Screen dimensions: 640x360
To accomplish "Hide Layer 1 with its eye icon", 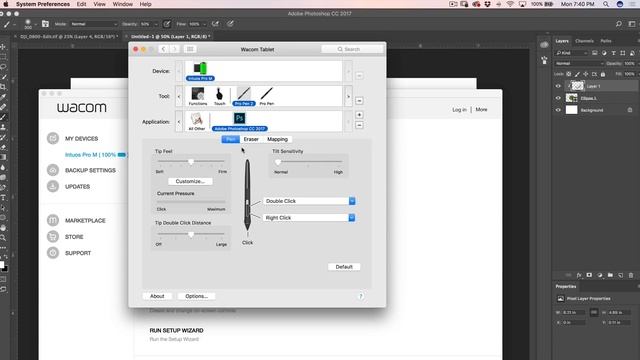I will point(558,86).
